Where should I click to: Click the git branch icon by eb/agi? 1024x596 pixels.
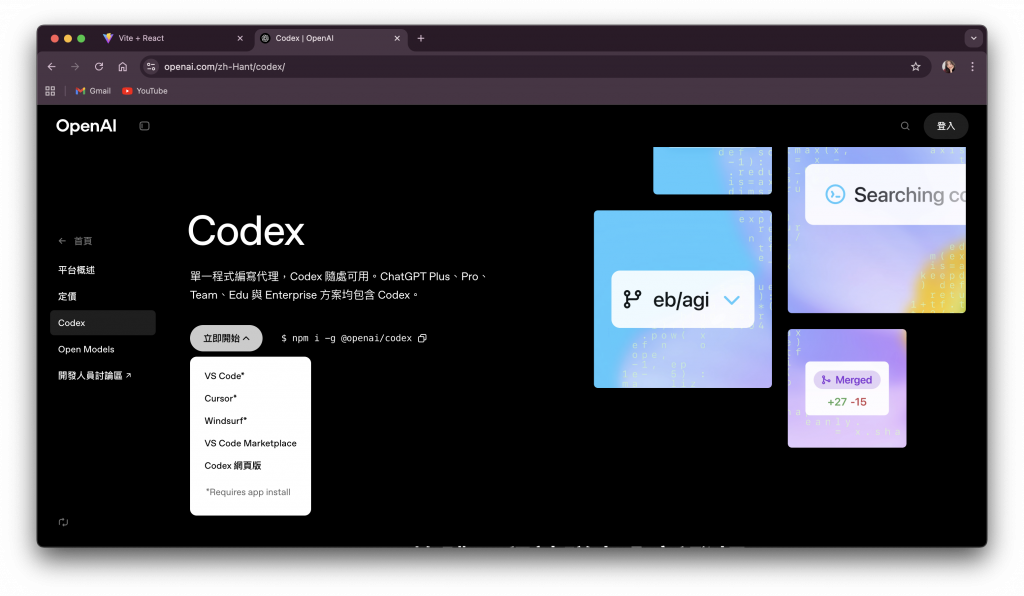point(632,299)
